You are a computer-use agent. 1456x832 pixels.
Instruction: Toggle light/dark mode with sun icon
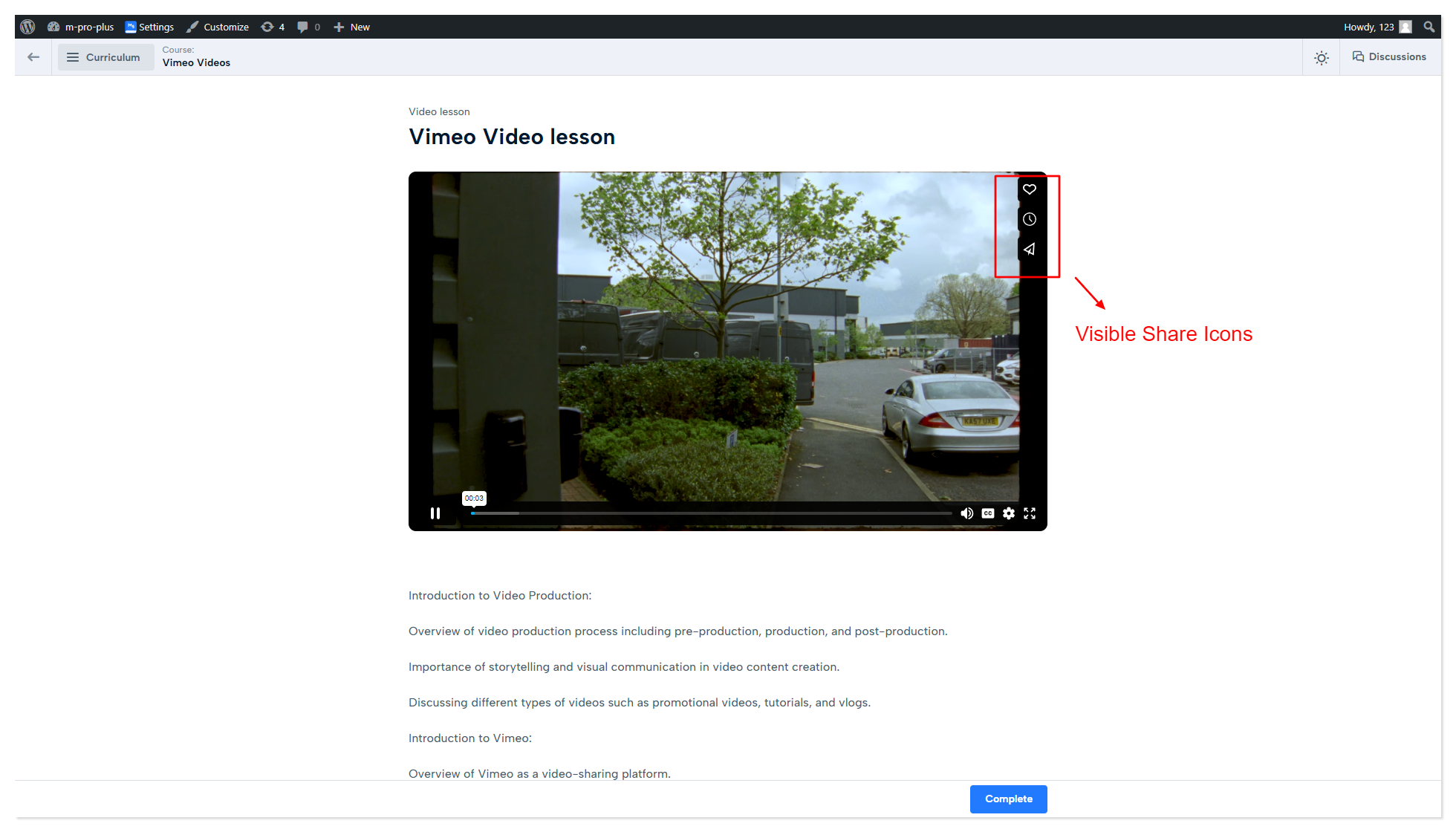click(1321, 57)
